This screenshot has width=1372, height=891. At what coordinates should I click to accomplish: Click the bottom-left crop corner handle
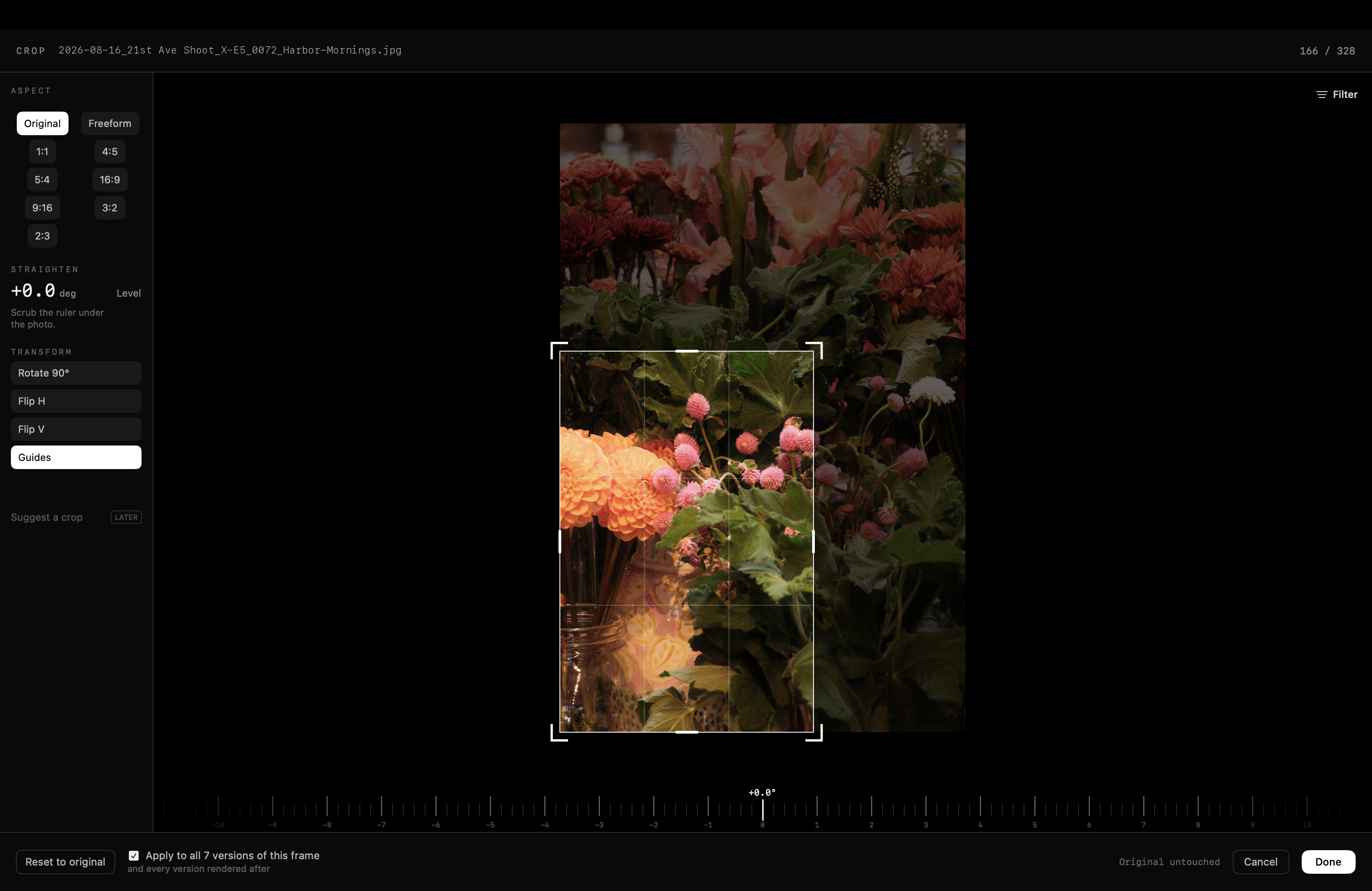[559, 733]
